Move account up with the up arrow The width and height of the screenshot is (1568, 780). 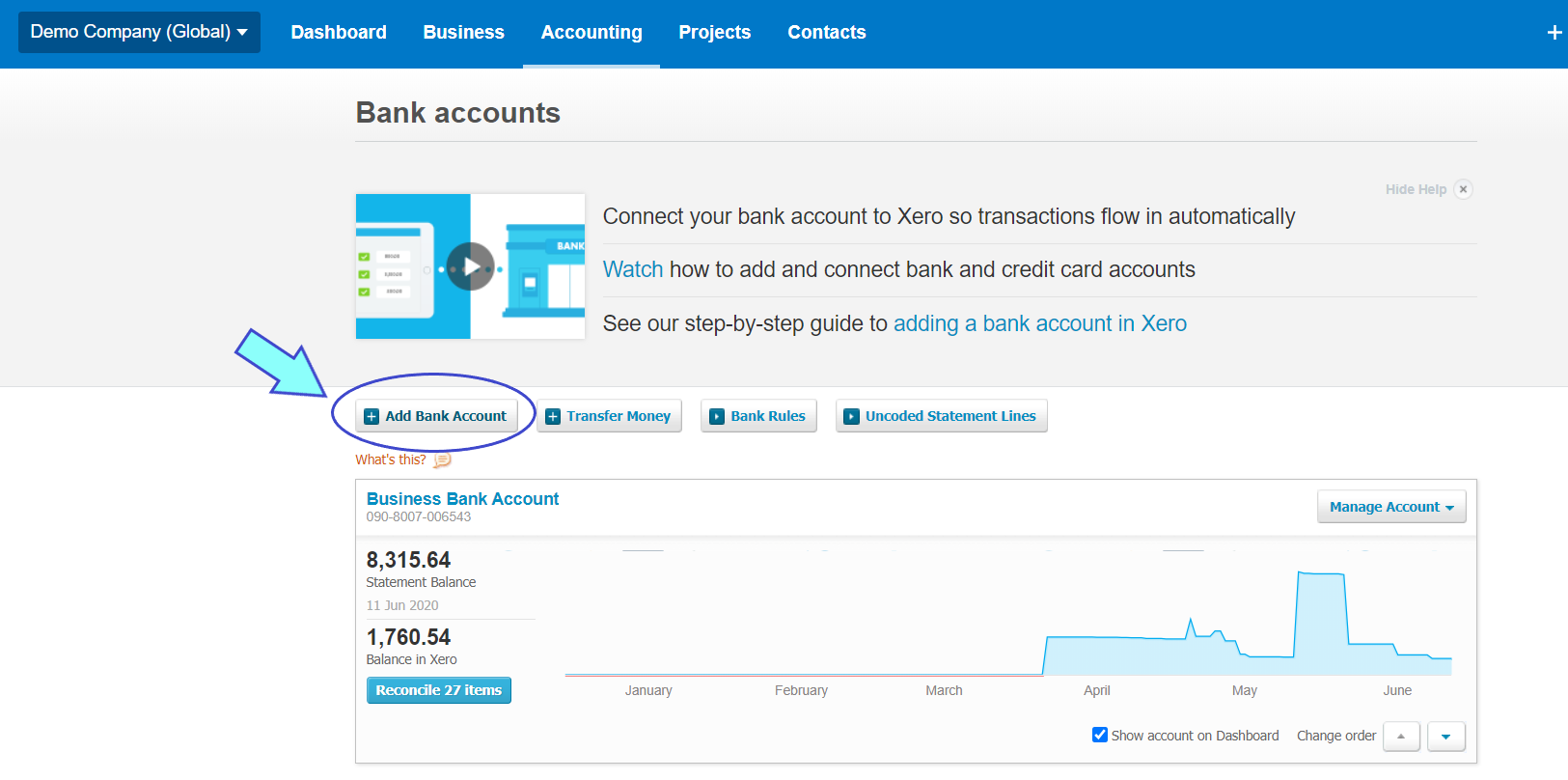[x=1401, y=737]
